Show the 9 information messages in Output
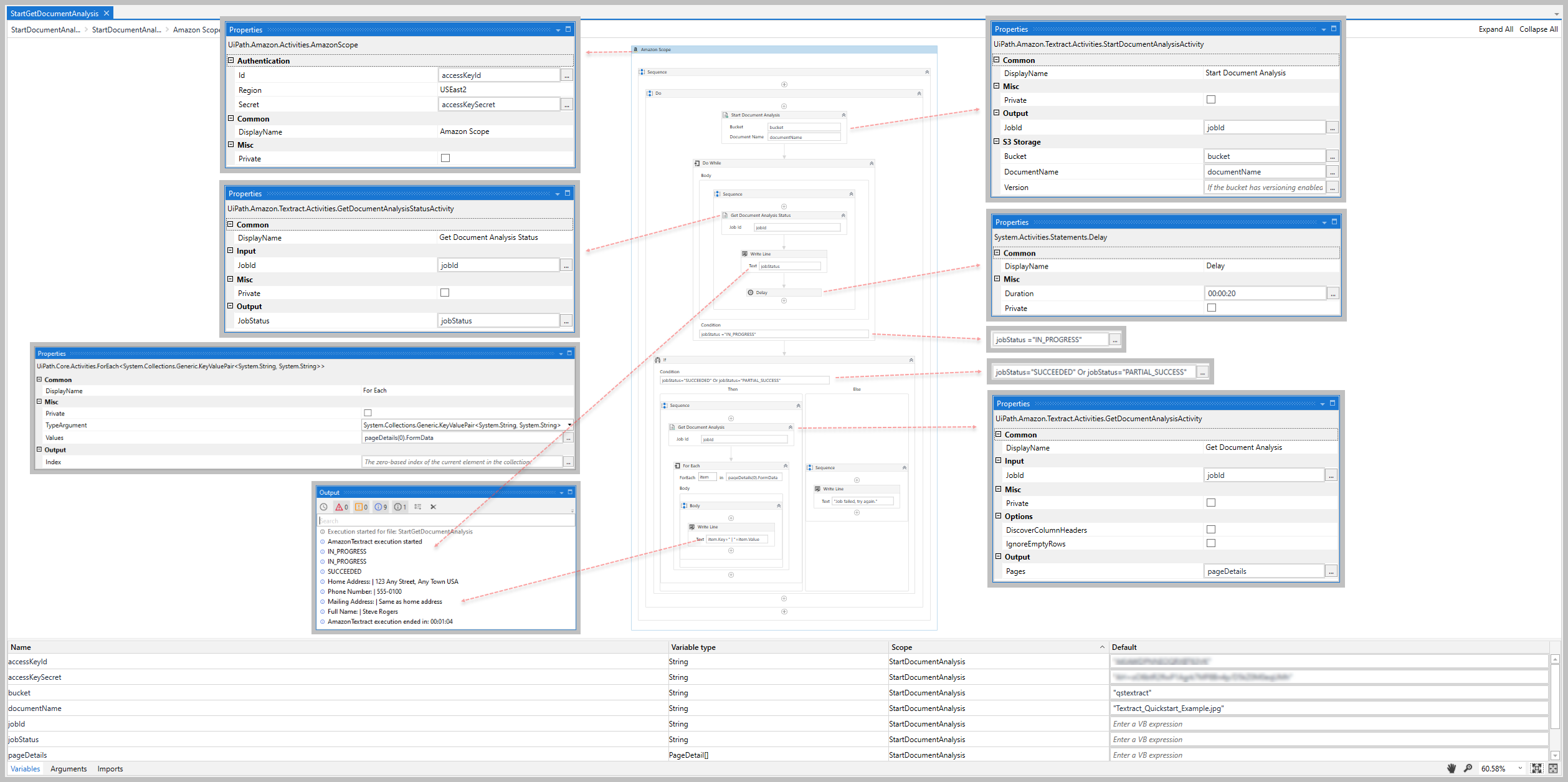1568x782 pixels. point(379,507)
